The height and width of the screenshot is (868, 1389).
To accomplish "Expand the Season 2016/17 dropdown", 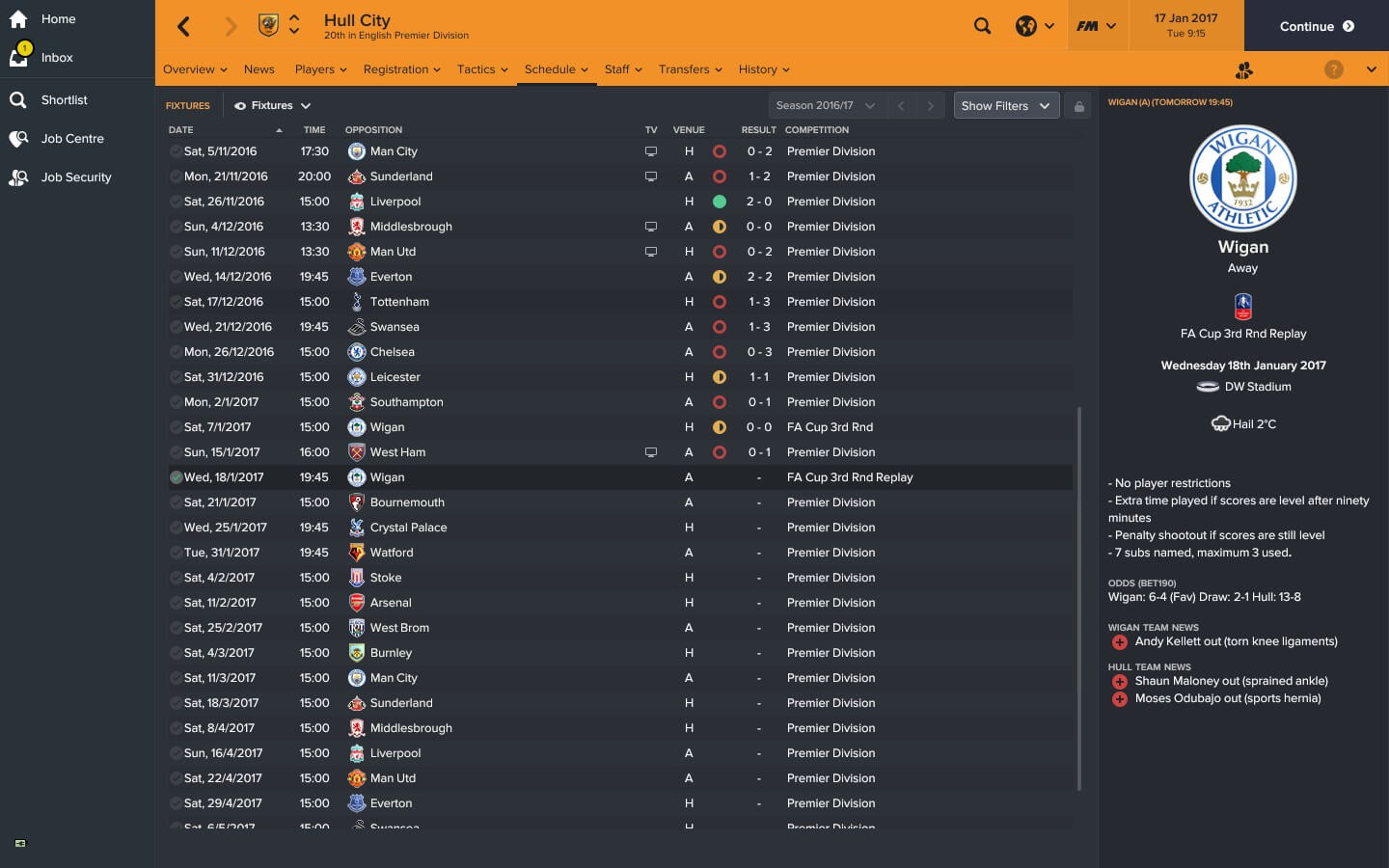I will tap(825, 106).
